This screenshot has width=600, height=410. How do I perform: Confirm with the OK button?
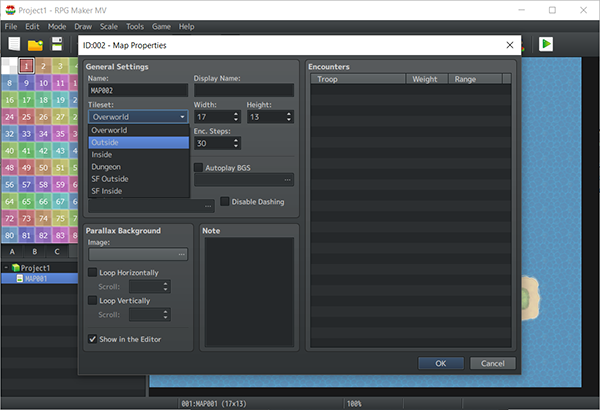(x=441, y=363)
